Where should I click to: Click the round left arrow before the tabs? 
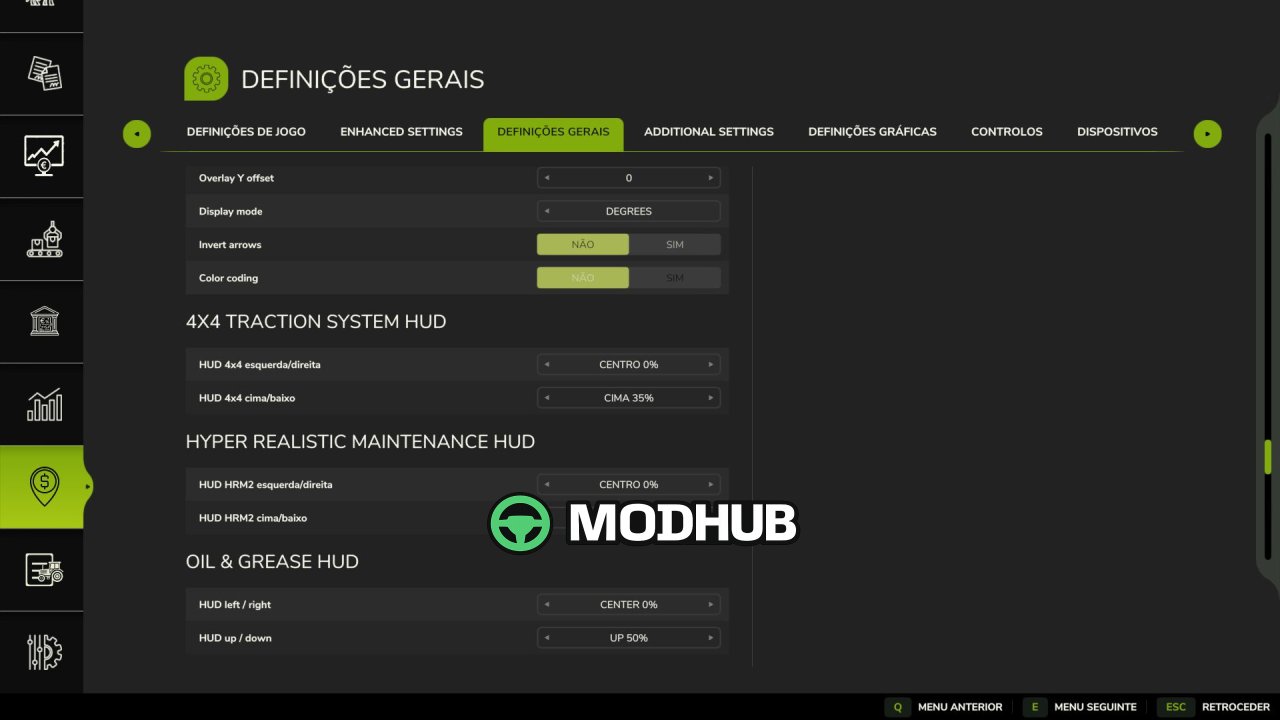point(137,133)
